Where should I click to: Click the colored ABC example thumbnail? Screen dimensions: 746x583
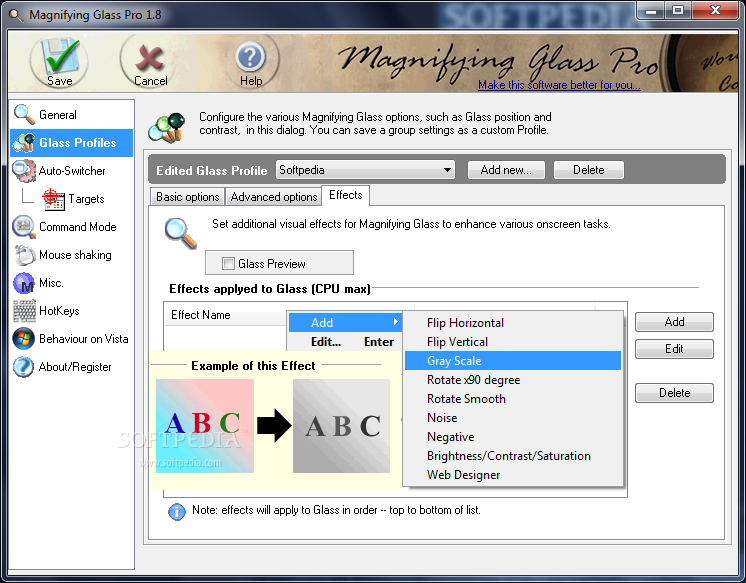click(x=205, y=426)
